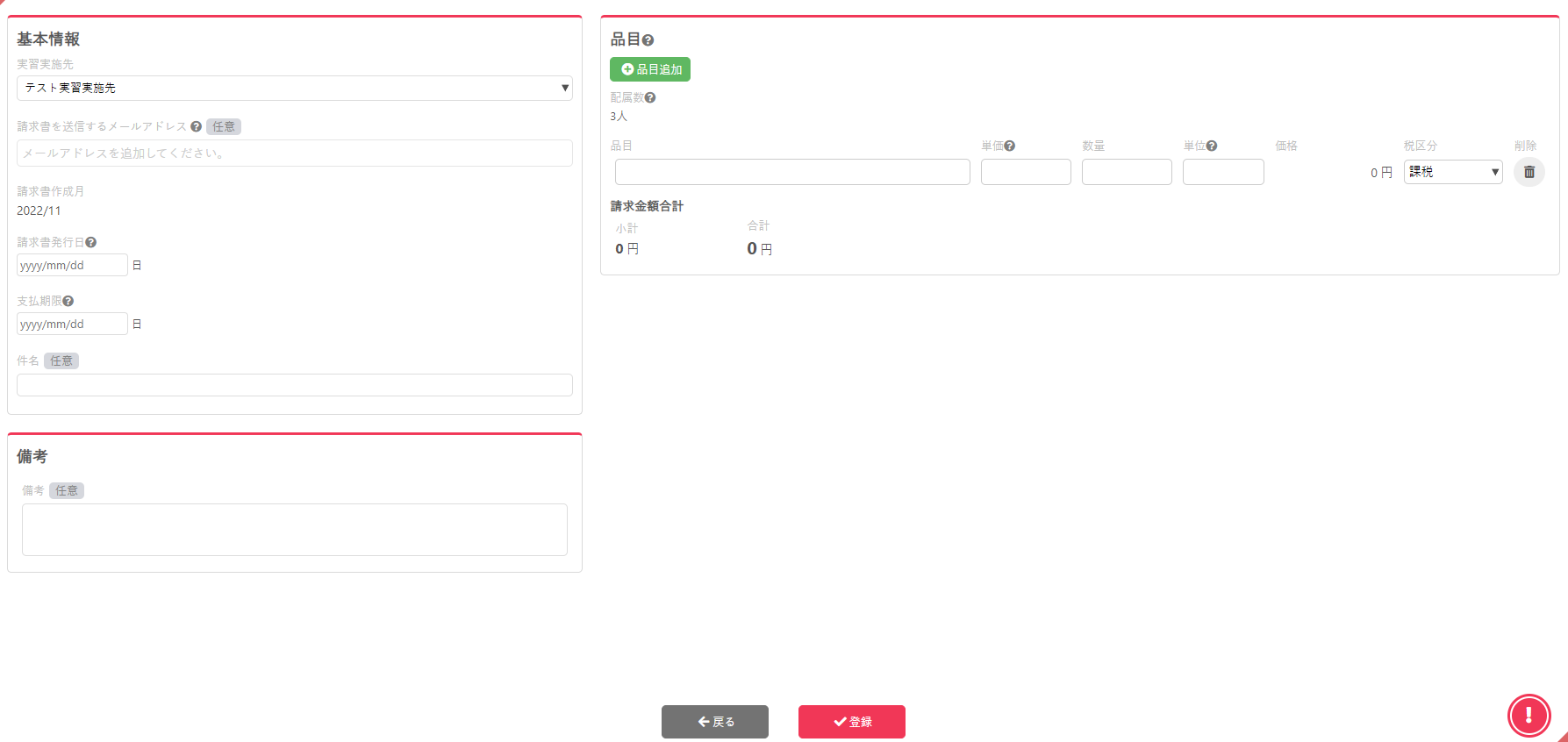Click the 戻る back button
Screen dimensions: 1568x742
click(714, 722)
